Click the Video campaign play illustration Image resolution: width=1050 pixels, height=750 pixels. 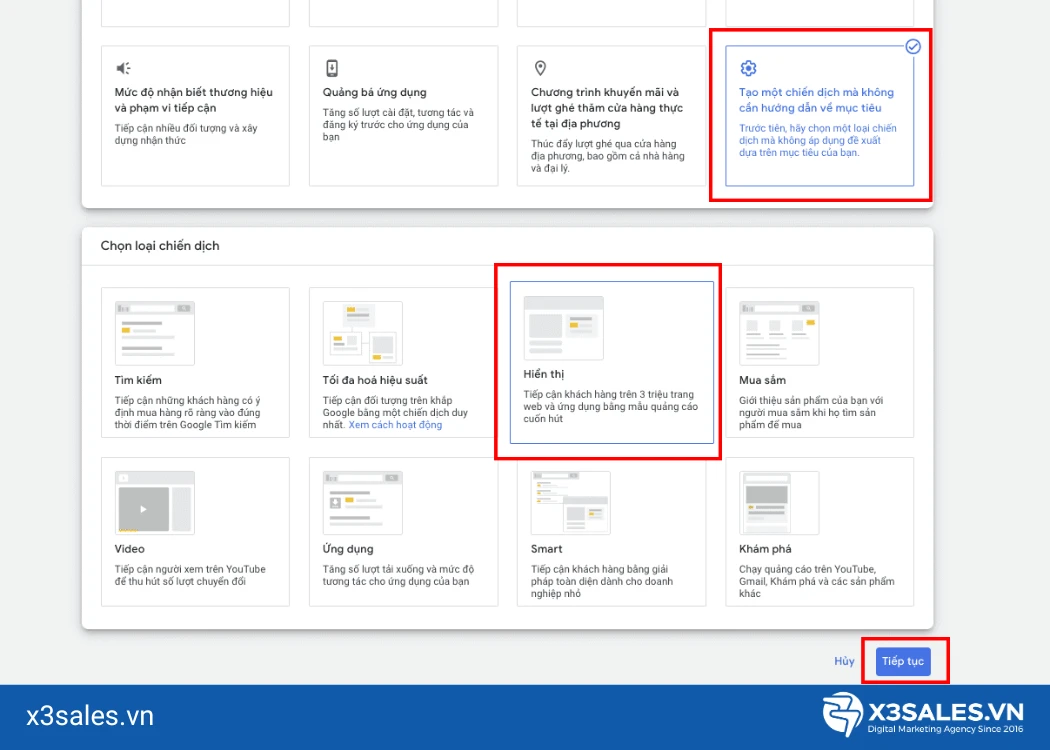[155, 503]
